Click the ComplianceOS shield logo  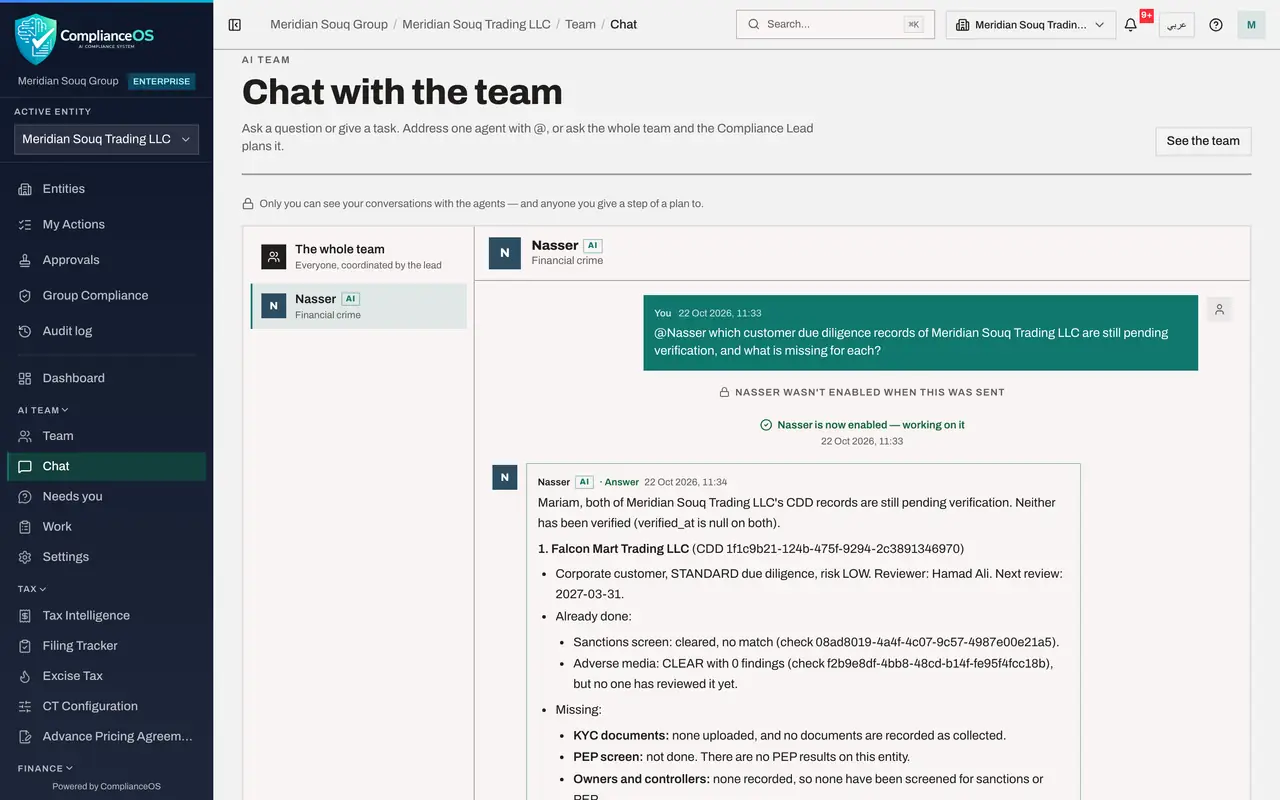click(35, 39)
